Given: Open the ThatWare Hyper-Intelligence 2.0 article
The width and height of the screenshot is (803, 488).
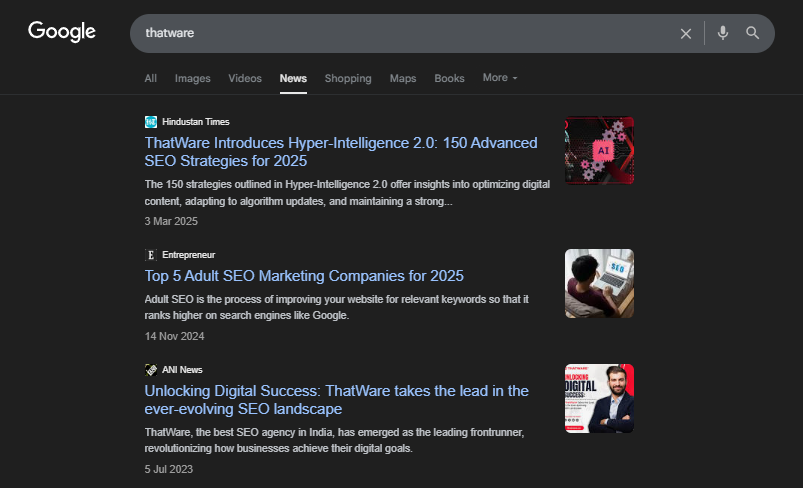Looking at the screenshot, I should (x=341, y=152).
